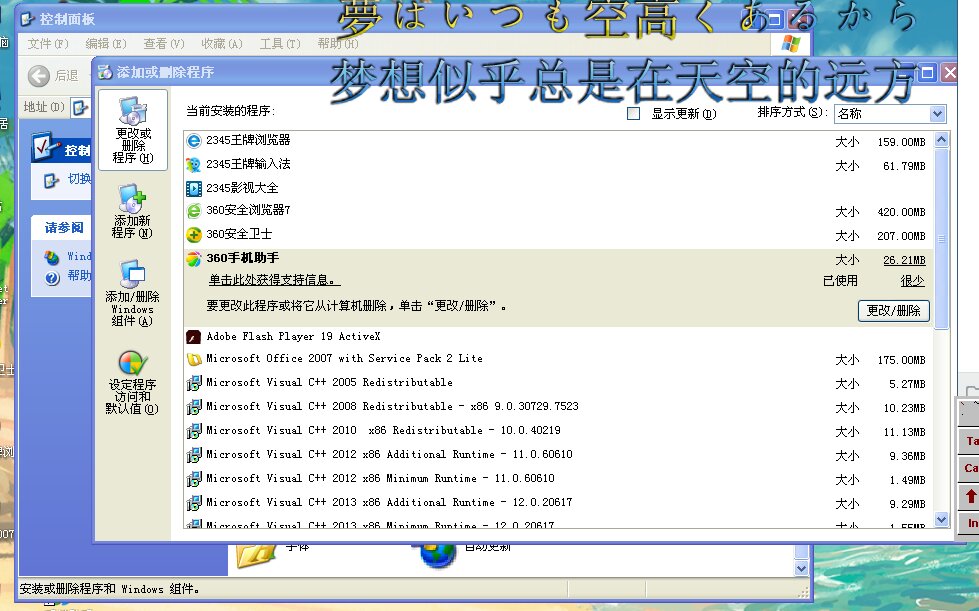Click the status bar text 安装或删除程序和 Windows 组件
Viewport: 979px width, 611px height.
[109, 589]
